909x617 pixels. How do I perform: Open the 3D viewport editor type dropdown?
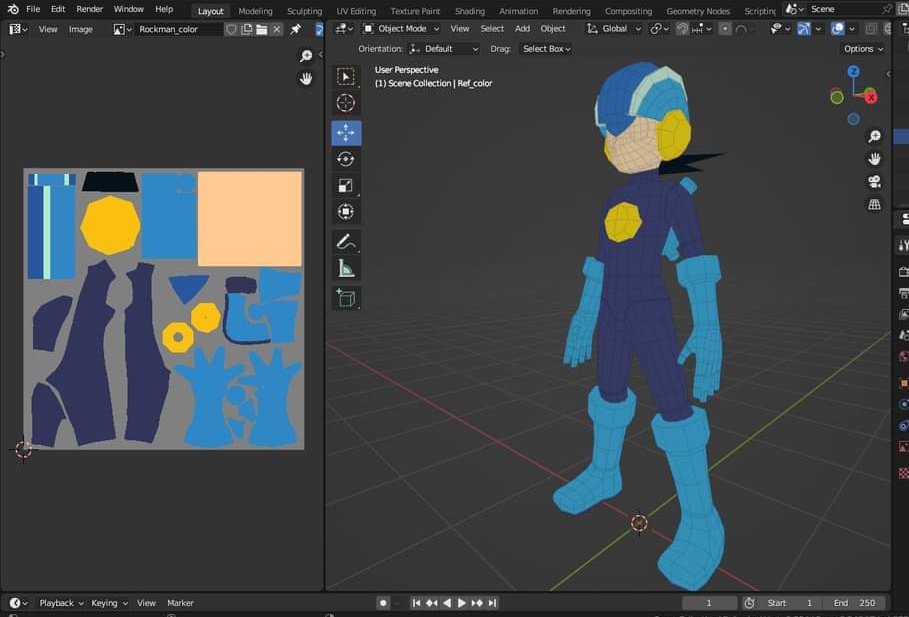[x=344, y=28]
